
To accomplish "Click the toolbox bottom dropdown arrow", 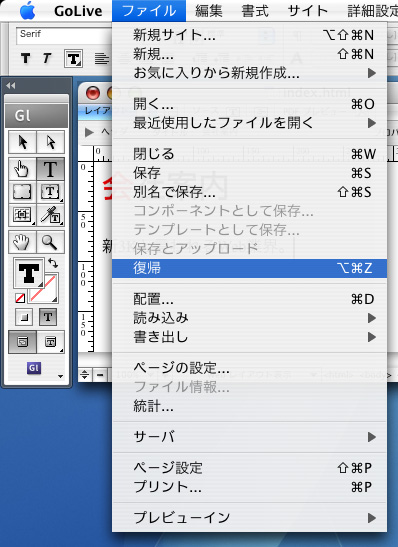I will click(x=61, y=376).
